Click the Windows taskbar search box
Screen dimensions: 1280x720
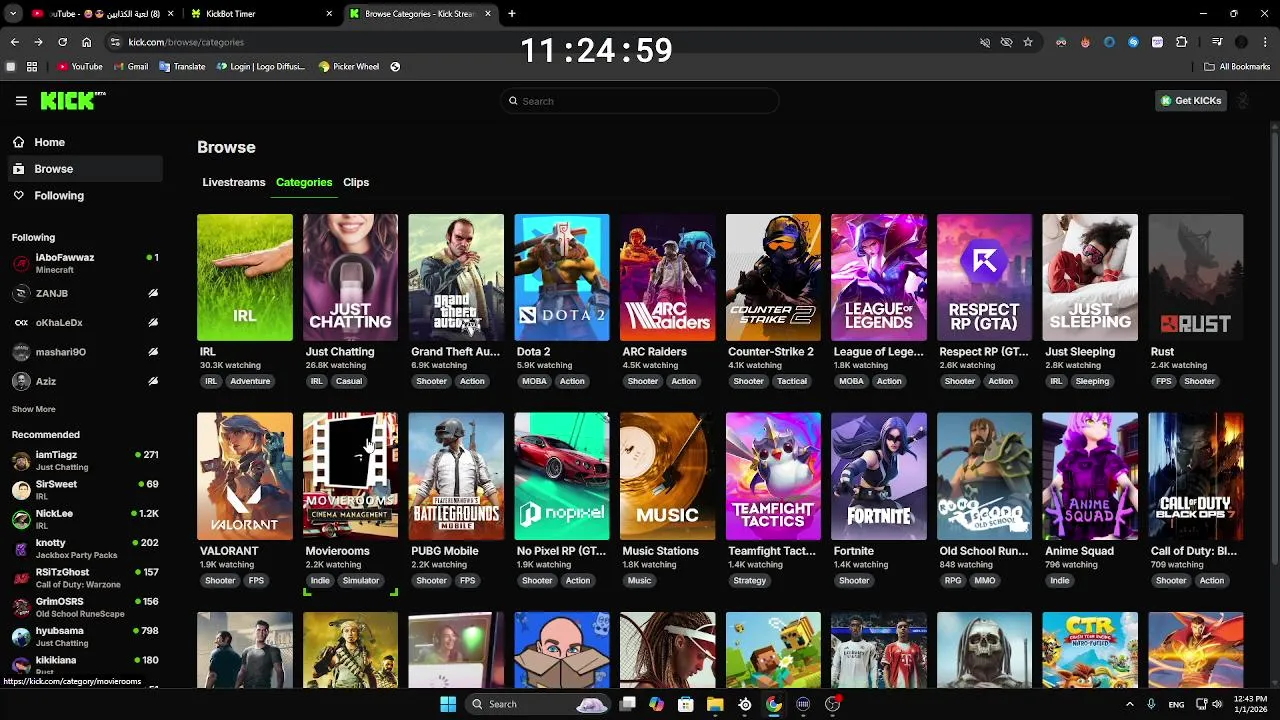538,704
